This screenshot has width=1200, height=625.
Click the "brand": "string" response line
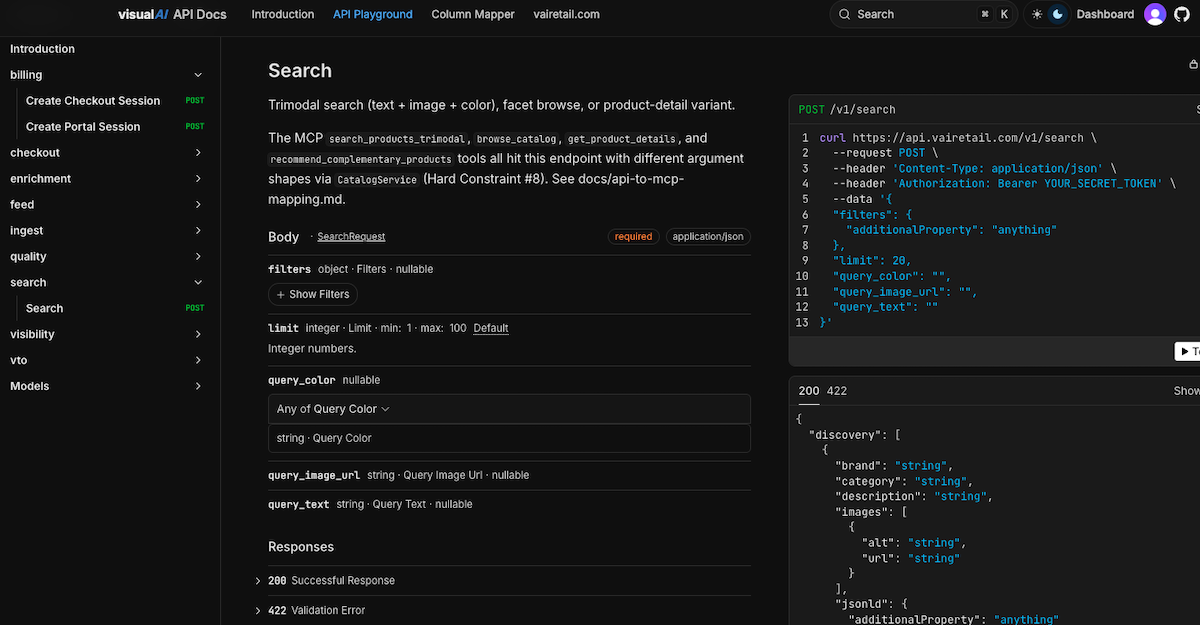coord(894,466)
